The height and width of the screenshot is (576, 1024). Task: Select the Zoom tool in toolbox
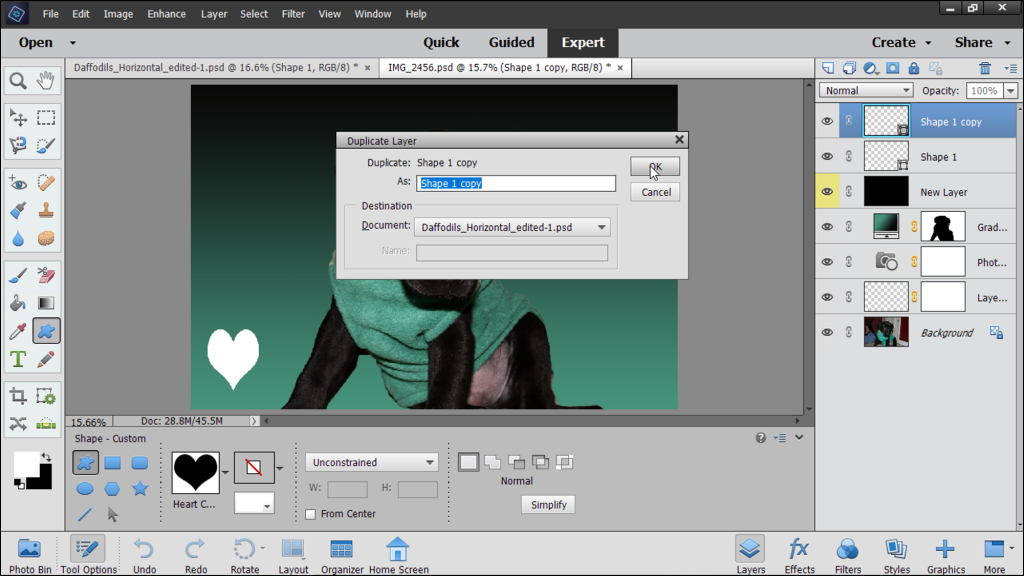tap(18, 81)
